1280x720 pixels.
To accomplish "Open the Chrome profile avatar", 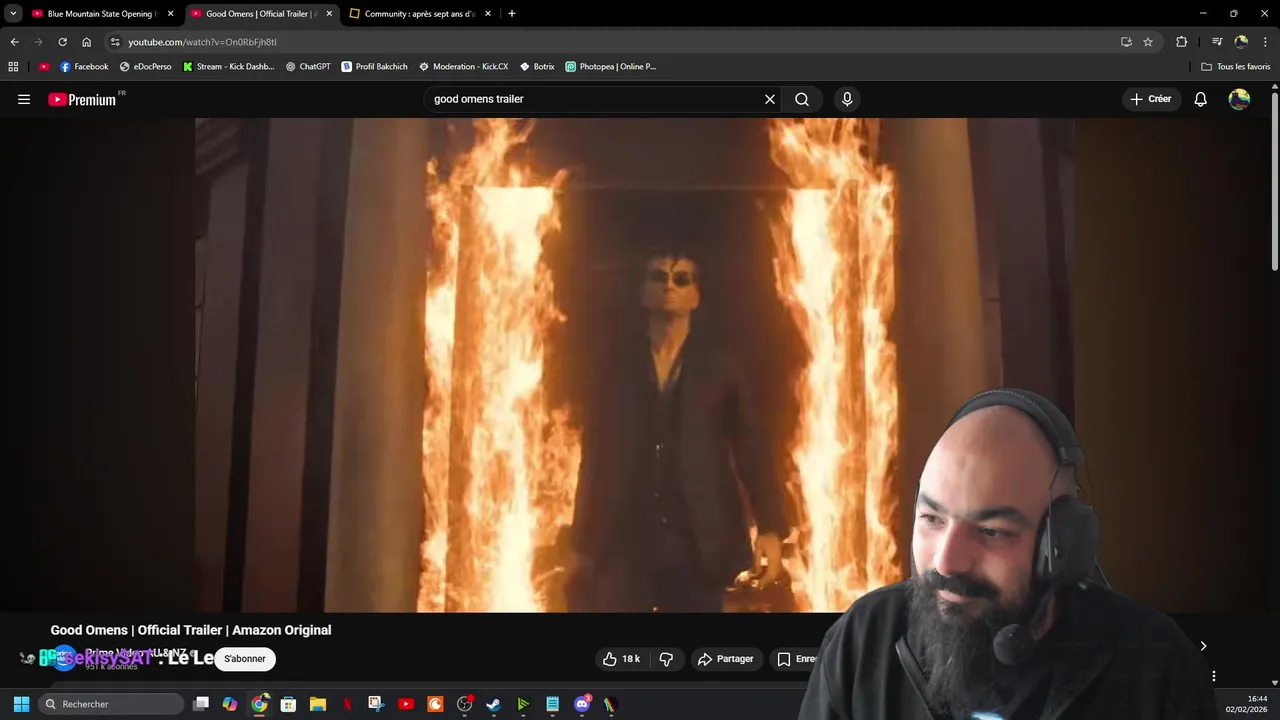I will pos(1241,42).
